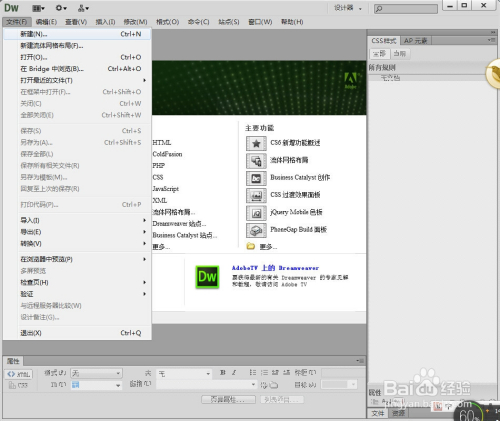Open the fluid grid layout feature icon

pos(256,161)
